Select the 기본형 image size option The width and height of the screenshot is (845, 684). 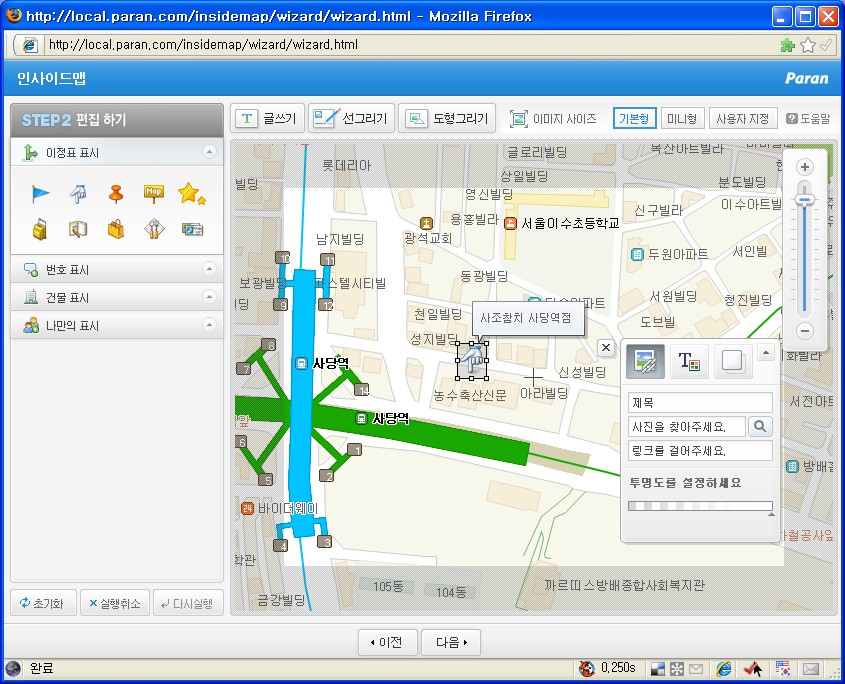634,118
